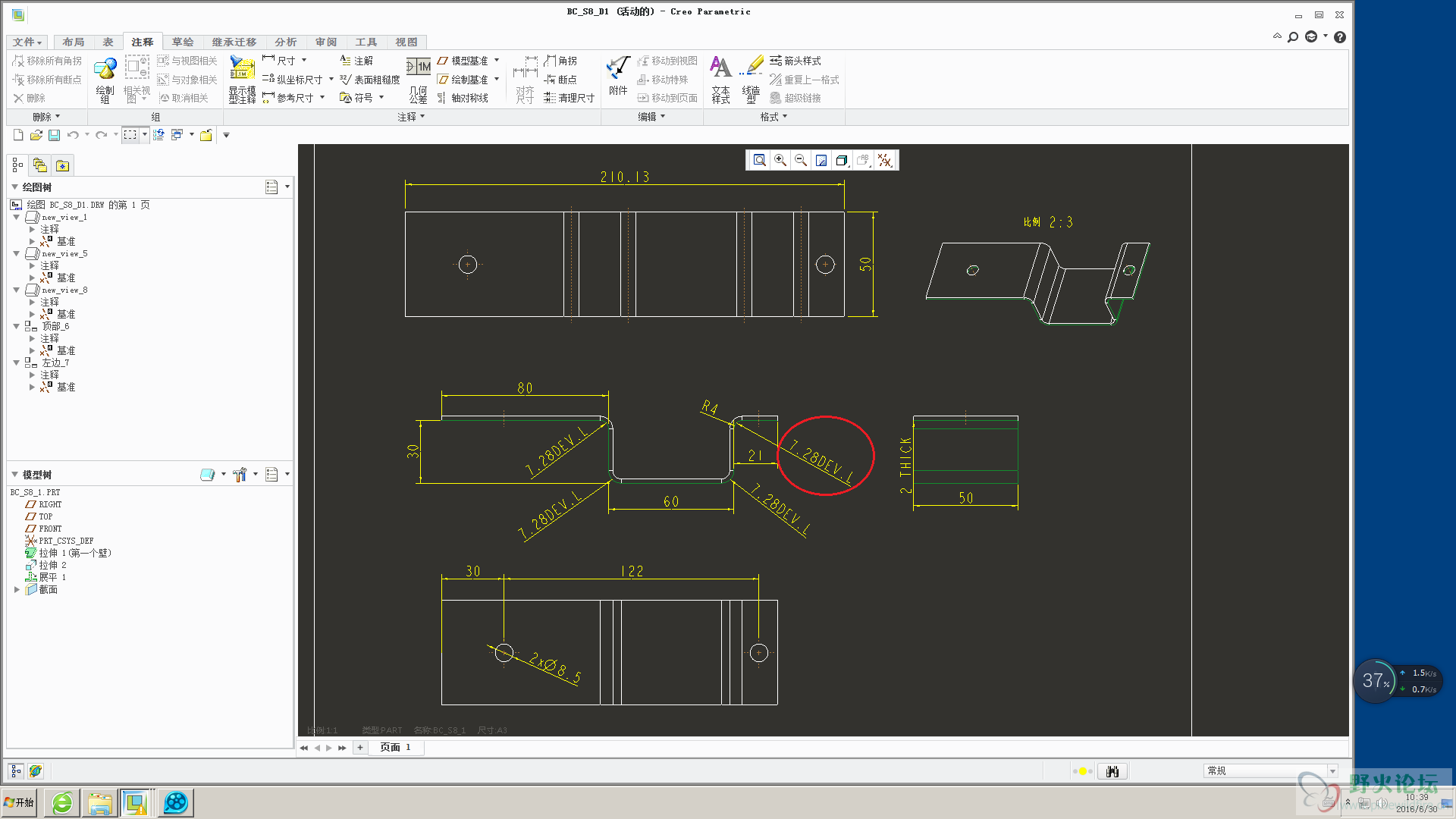This screenshot has height=819, width=1456.
Task: Collapse the new_view_1 tree node
Action: 16,217
